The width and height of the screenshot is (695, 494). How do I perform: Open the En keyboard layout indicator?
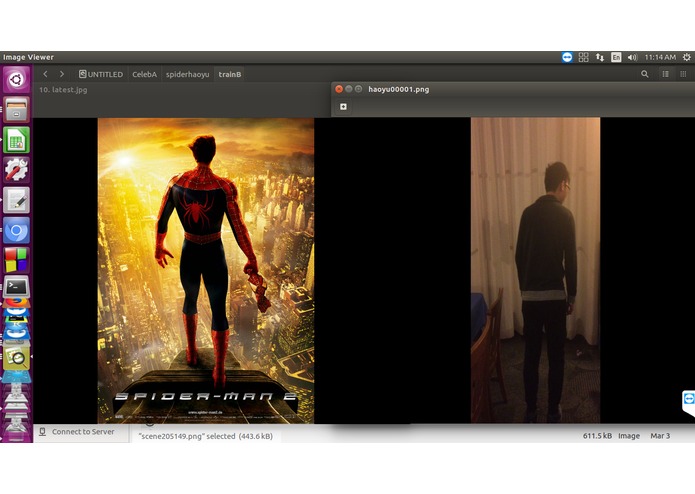pyautogui.click(x=616, y=57)
